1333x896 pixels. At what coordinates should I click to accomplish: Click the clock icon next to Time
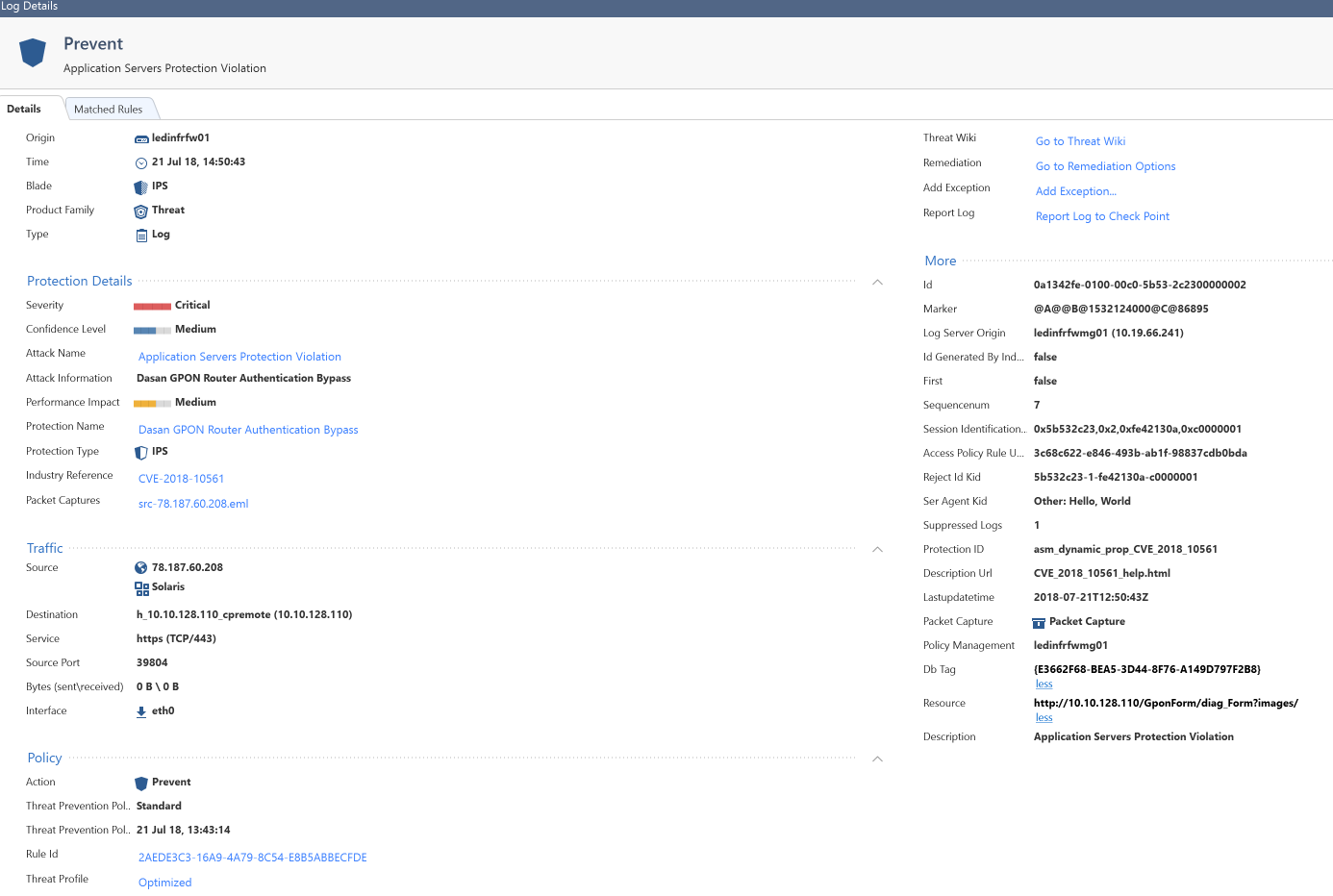[141, 163]
